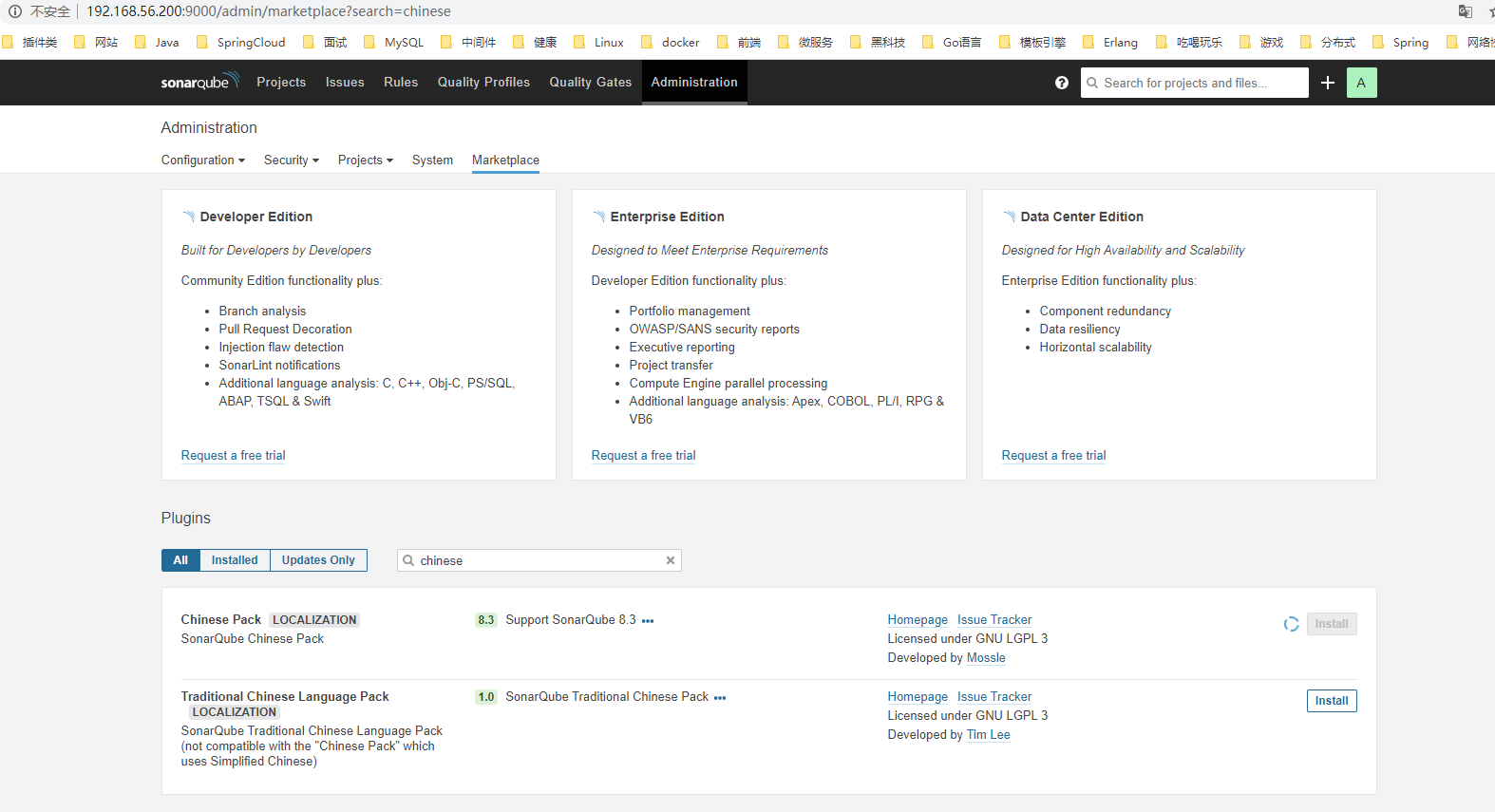1495x812 pixels.
Task: Request Developer Edition free trial
Action: pos(234,456)
